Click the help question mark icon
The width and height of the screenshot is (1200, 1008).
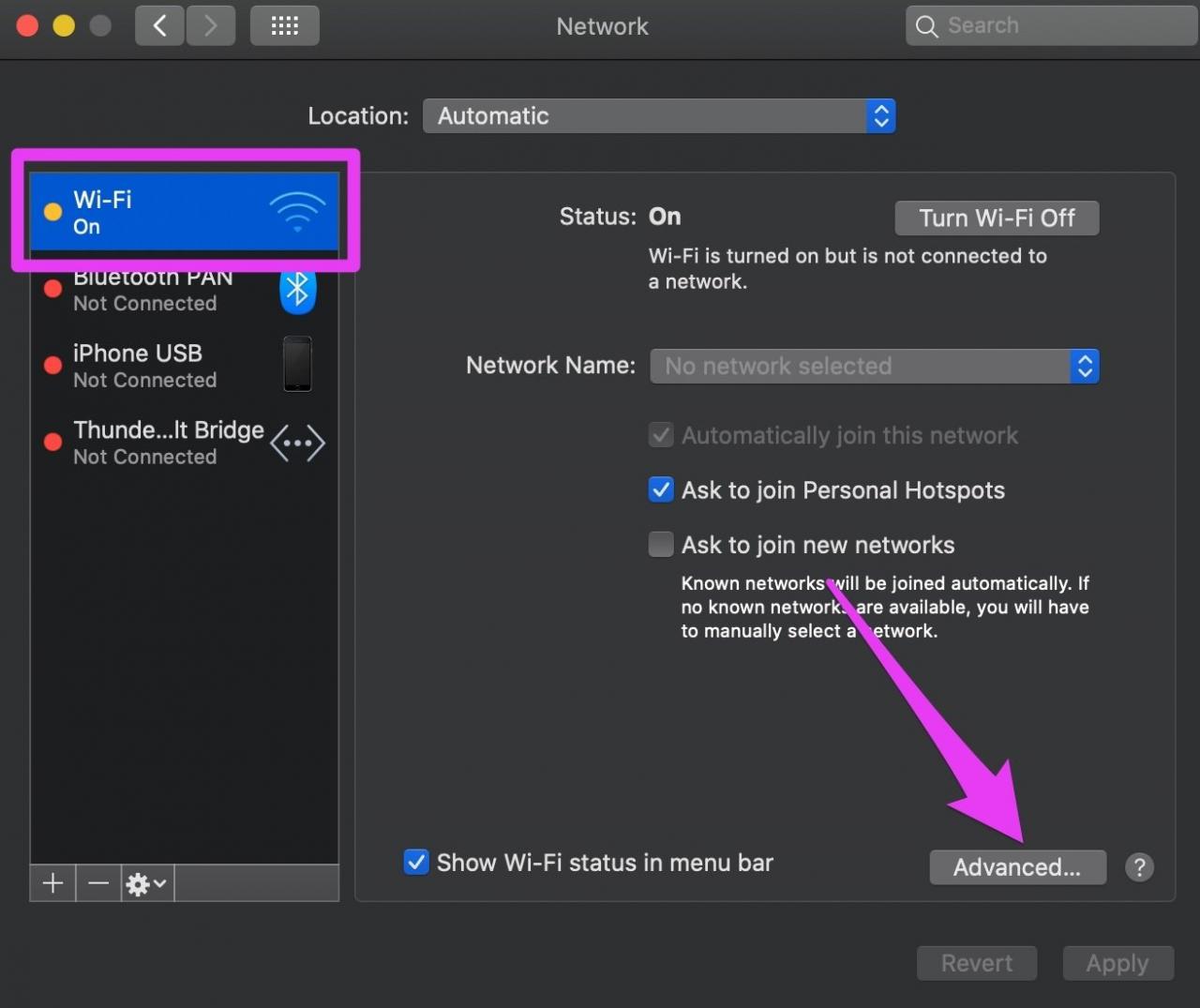[1139, 867]
